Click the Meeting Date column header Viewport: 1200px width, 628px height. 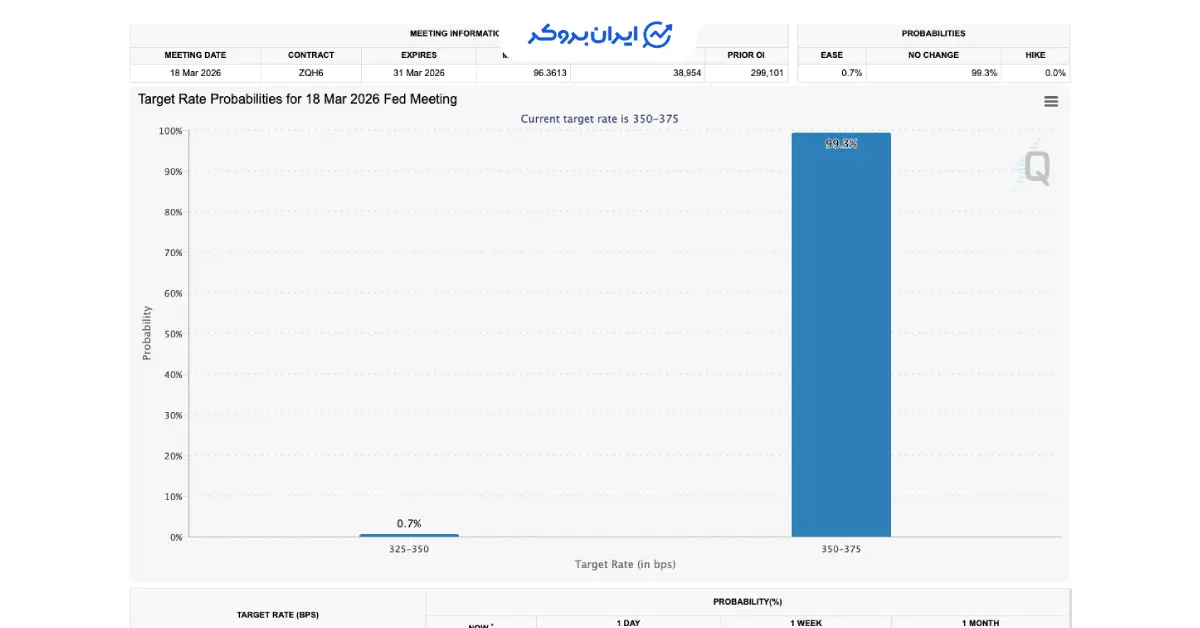[195, 55]
